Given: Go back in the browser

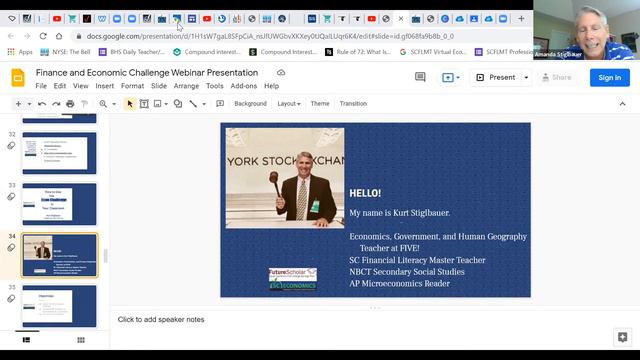Looking at the screenshot, I should pyautogui.click(x=11, y=36).
